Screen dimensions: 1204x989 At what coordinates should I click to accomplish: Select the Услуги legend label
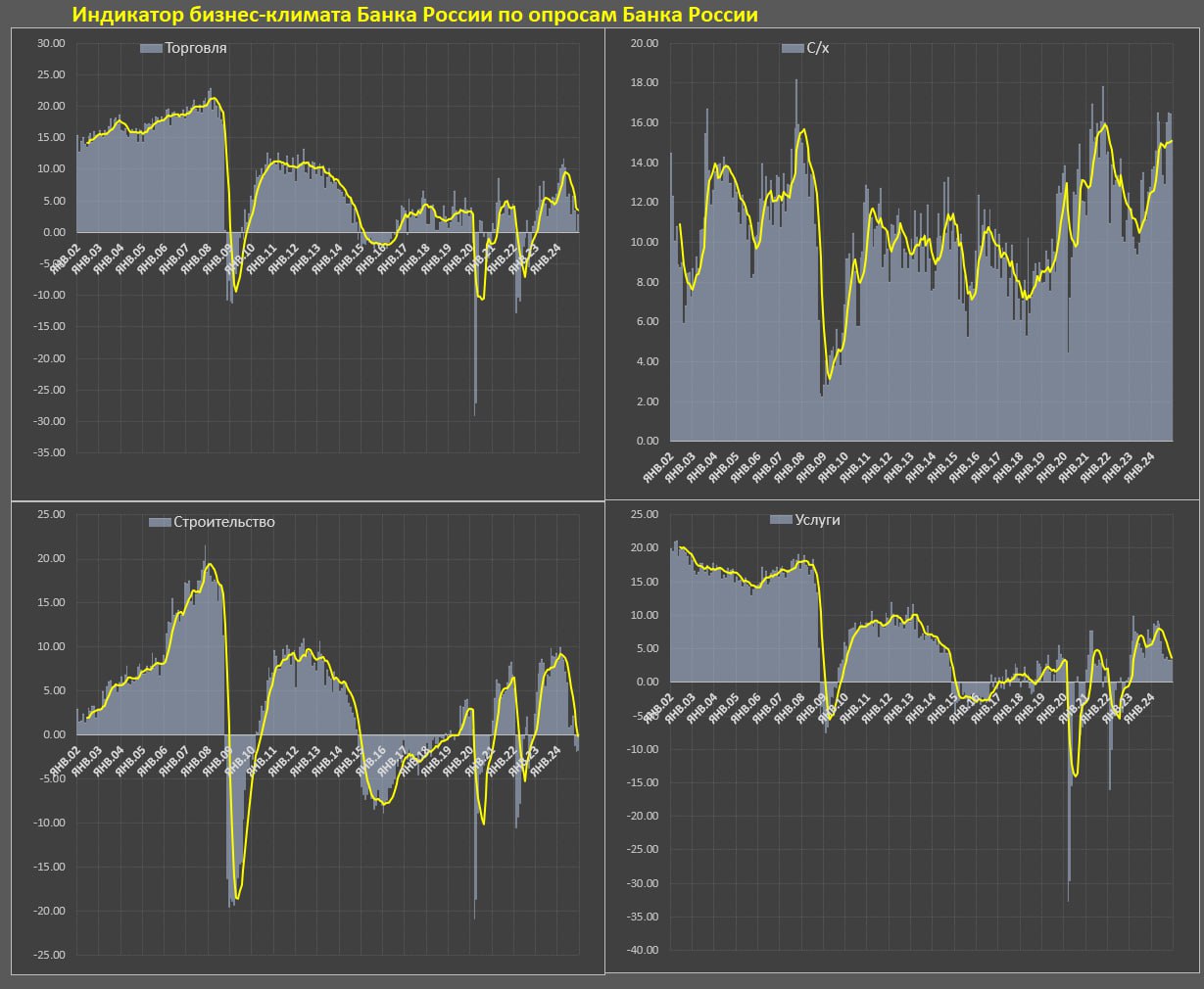coord(818,520)
